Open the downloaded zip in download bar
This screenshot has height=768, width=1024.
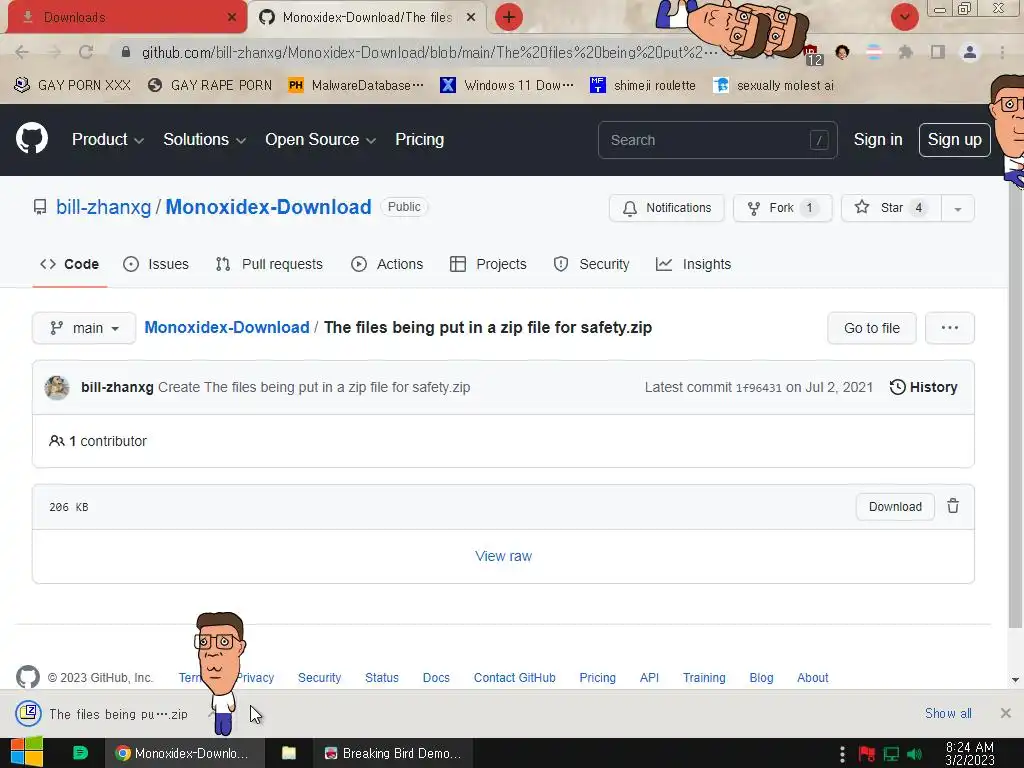pyautogui.click(x=104, y=714)
